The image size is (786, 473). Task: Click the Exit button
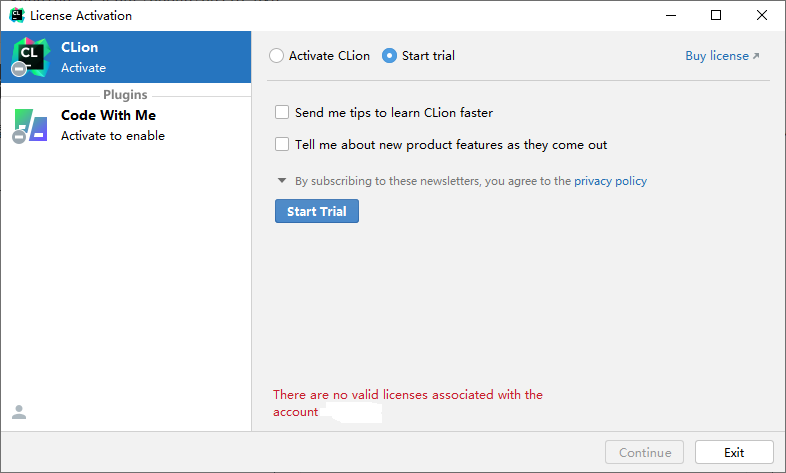point(734,452)
